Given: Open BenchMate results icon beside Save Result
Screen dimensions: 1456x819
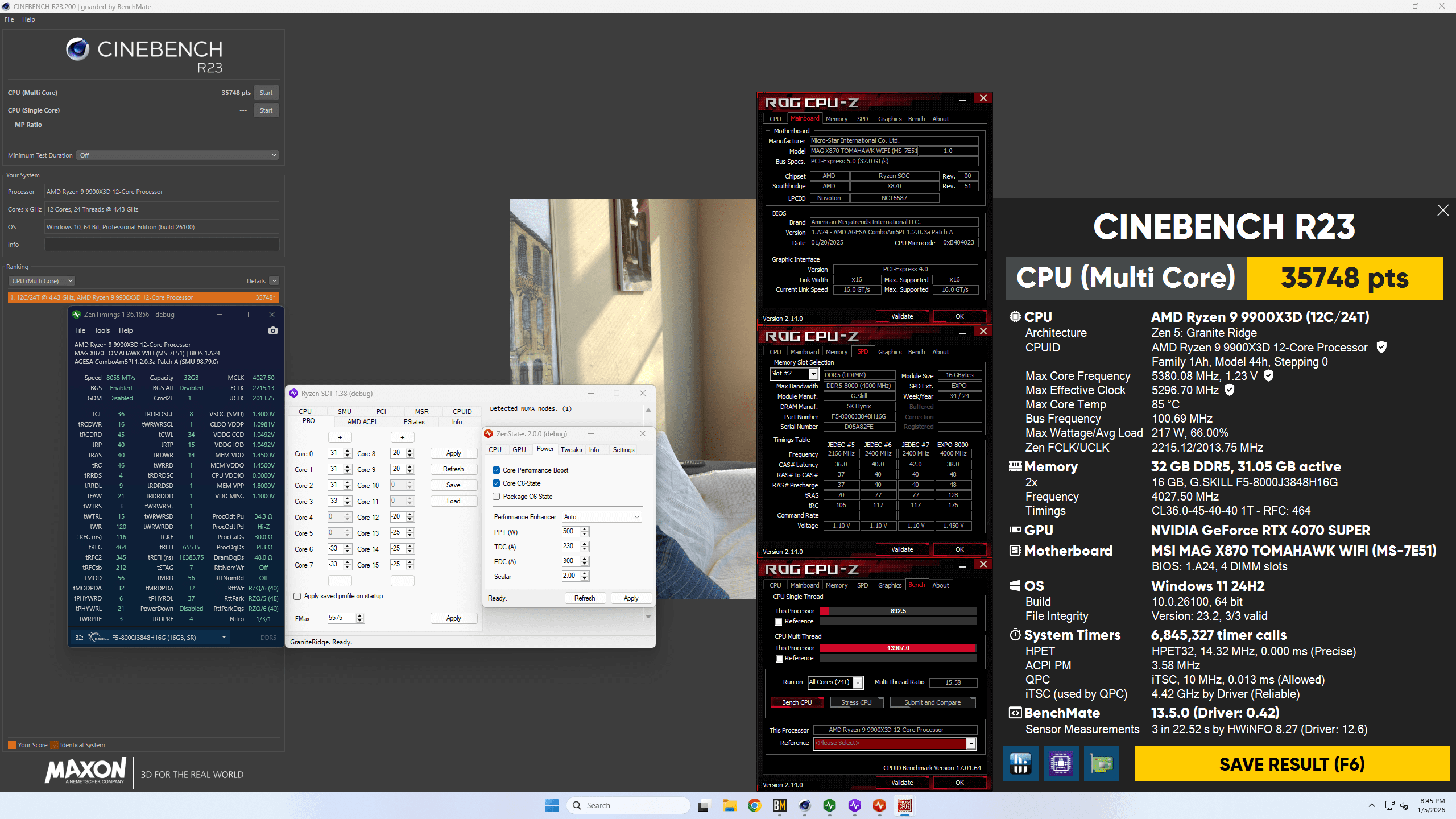Looking at the screenshot, I should (x=1020, y=764).
